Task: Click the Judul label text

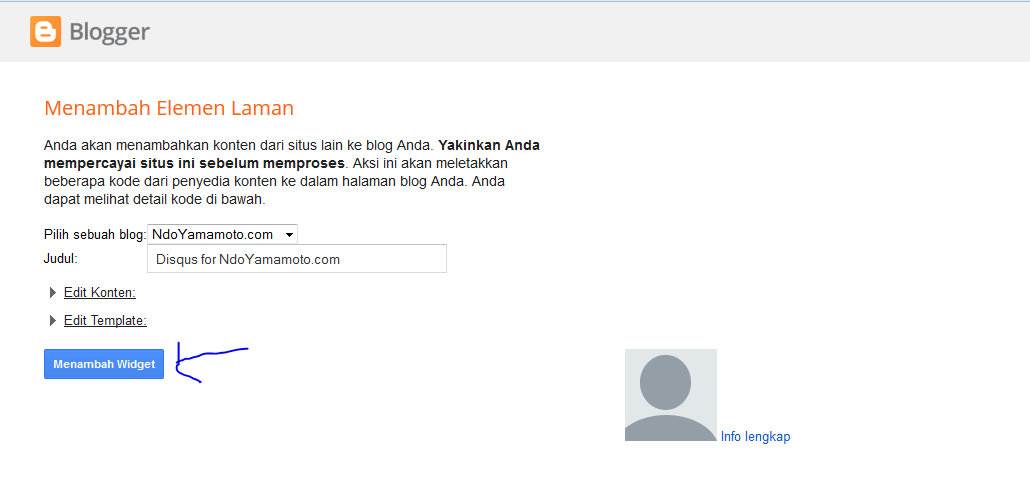Action: (x=60, y=258)
